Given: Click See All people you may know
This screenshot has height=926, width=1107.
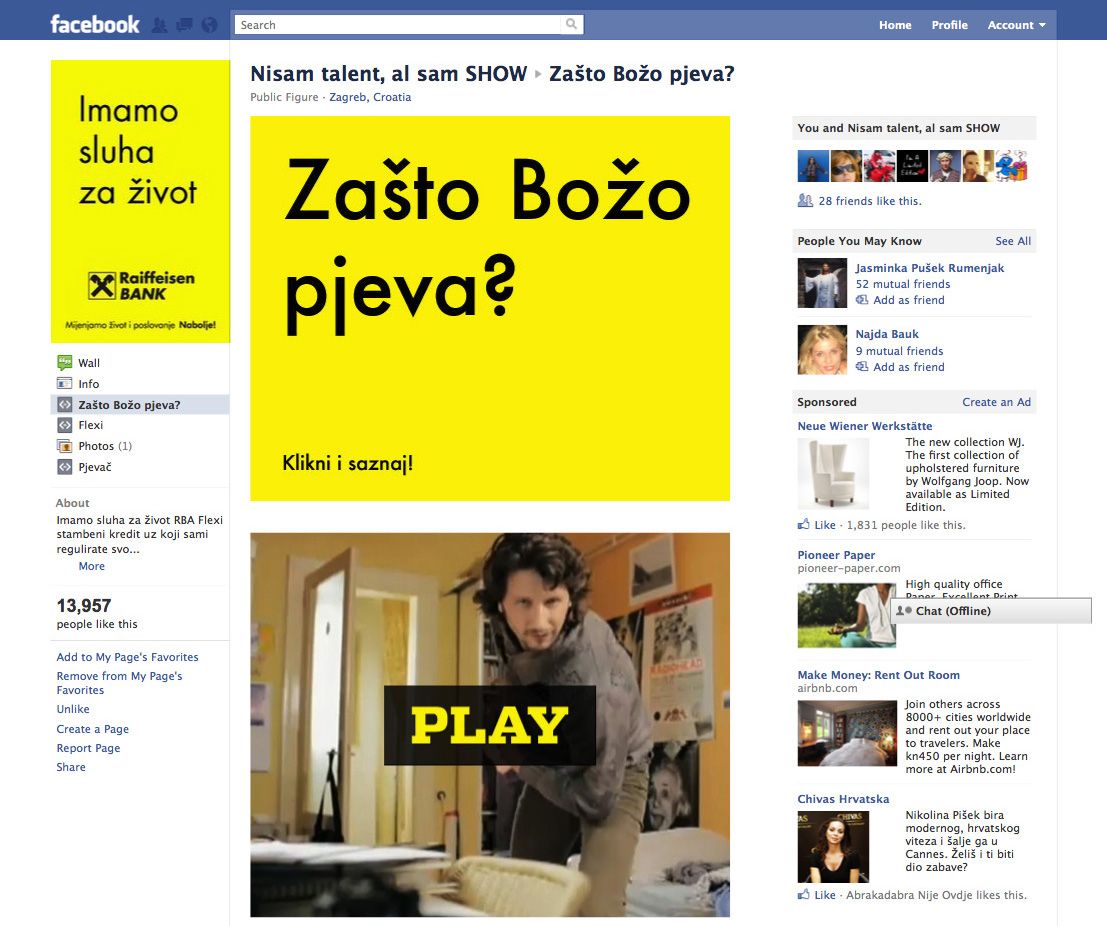Looking at the screenshot, I should [x=1013, y=241].
